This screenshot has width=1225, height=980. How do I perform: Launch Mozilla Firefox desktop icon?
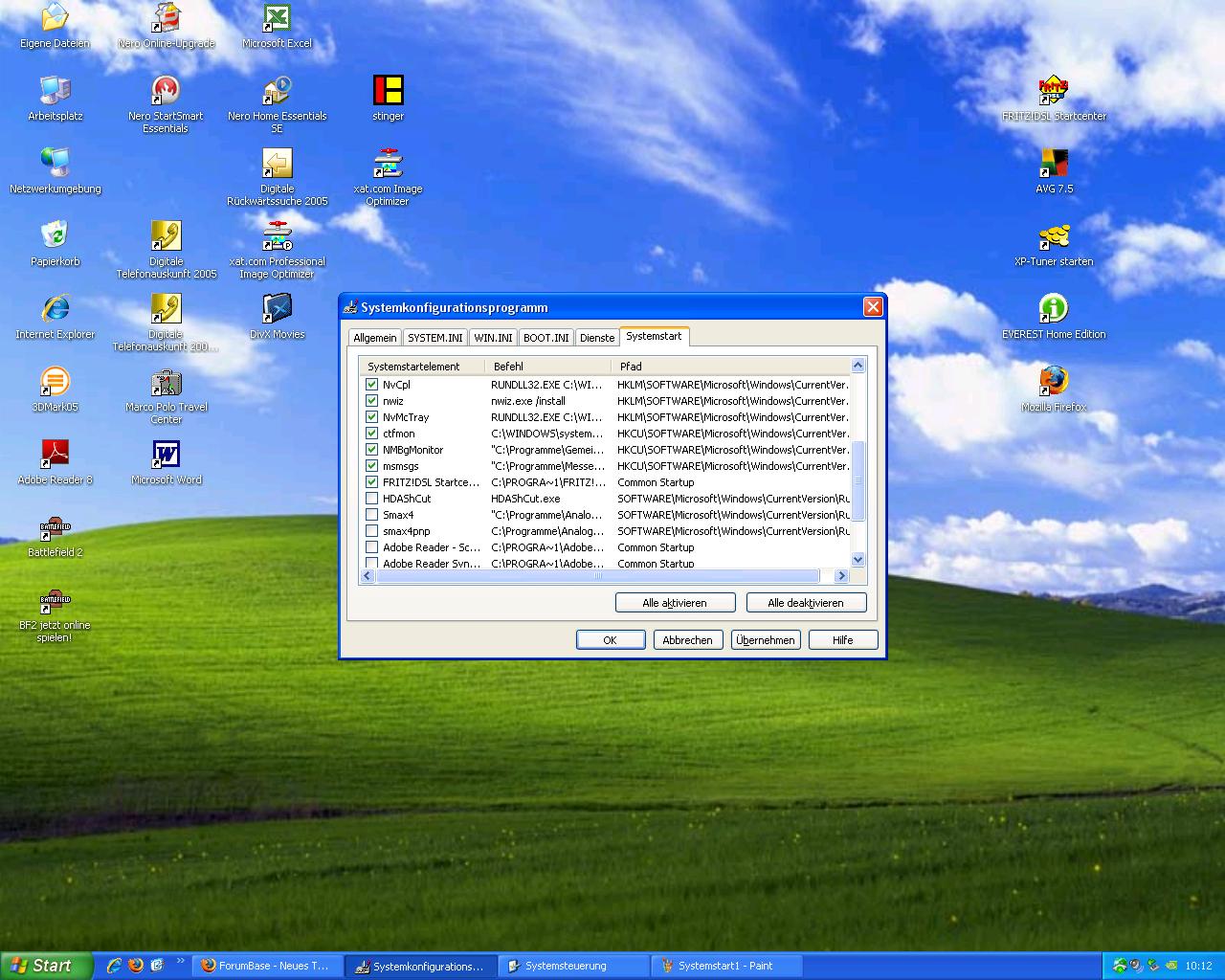click(x=1054, y=389)
